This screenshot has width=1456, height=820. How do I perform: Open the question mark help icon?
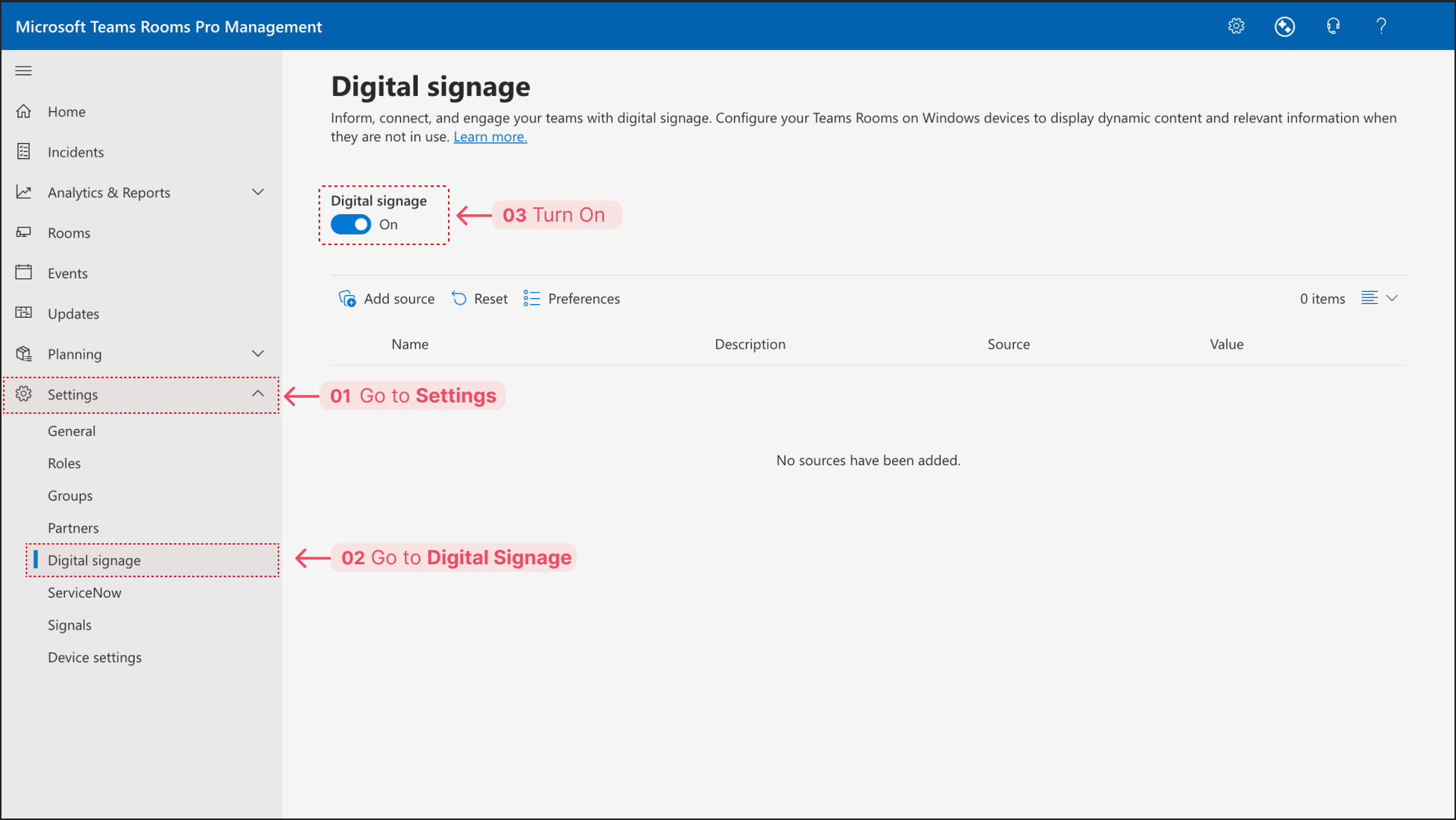[1381, 26]
